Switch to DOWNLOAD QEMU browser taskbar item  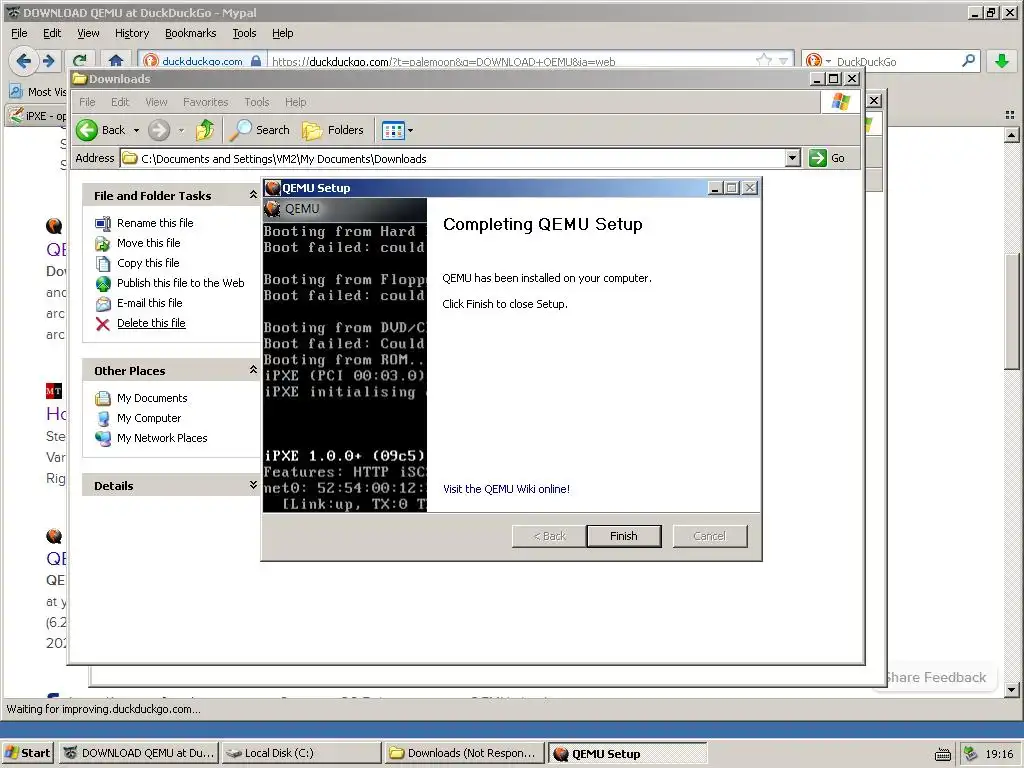coord(139,753)
